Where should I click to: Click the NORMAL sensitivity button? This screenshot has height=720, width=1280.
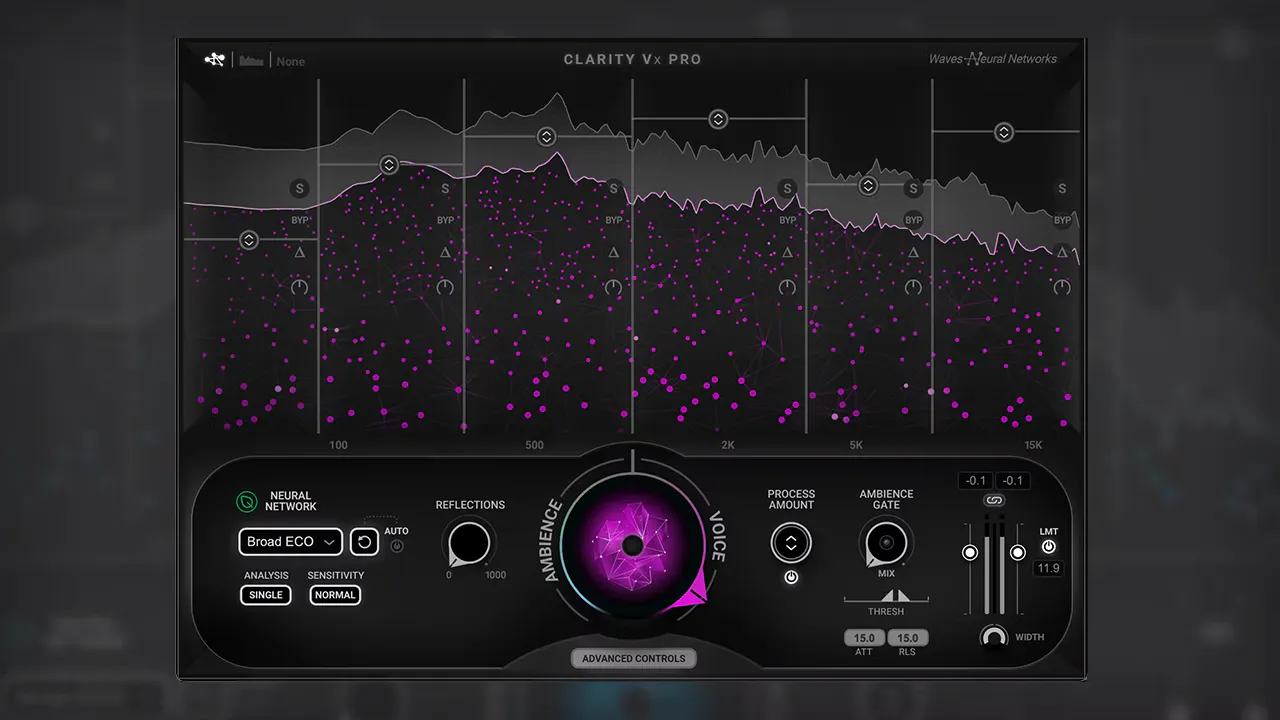coord(335,595)
